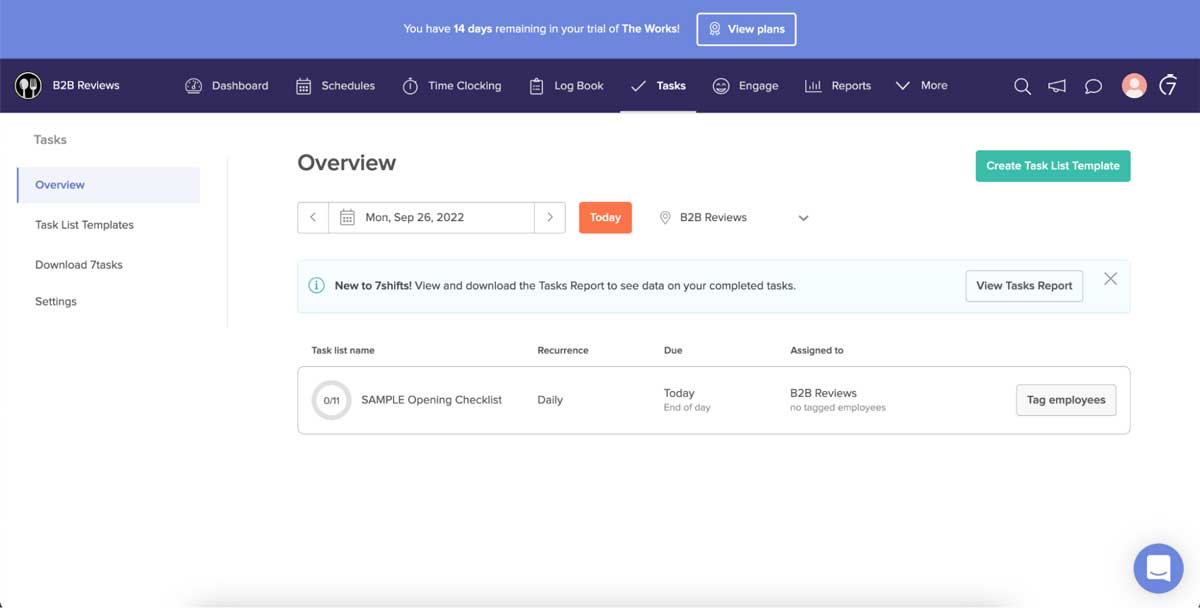Click the 7shifts logo icon at top right
The height and width of the screenshot is (608, 1200).
1168,86
